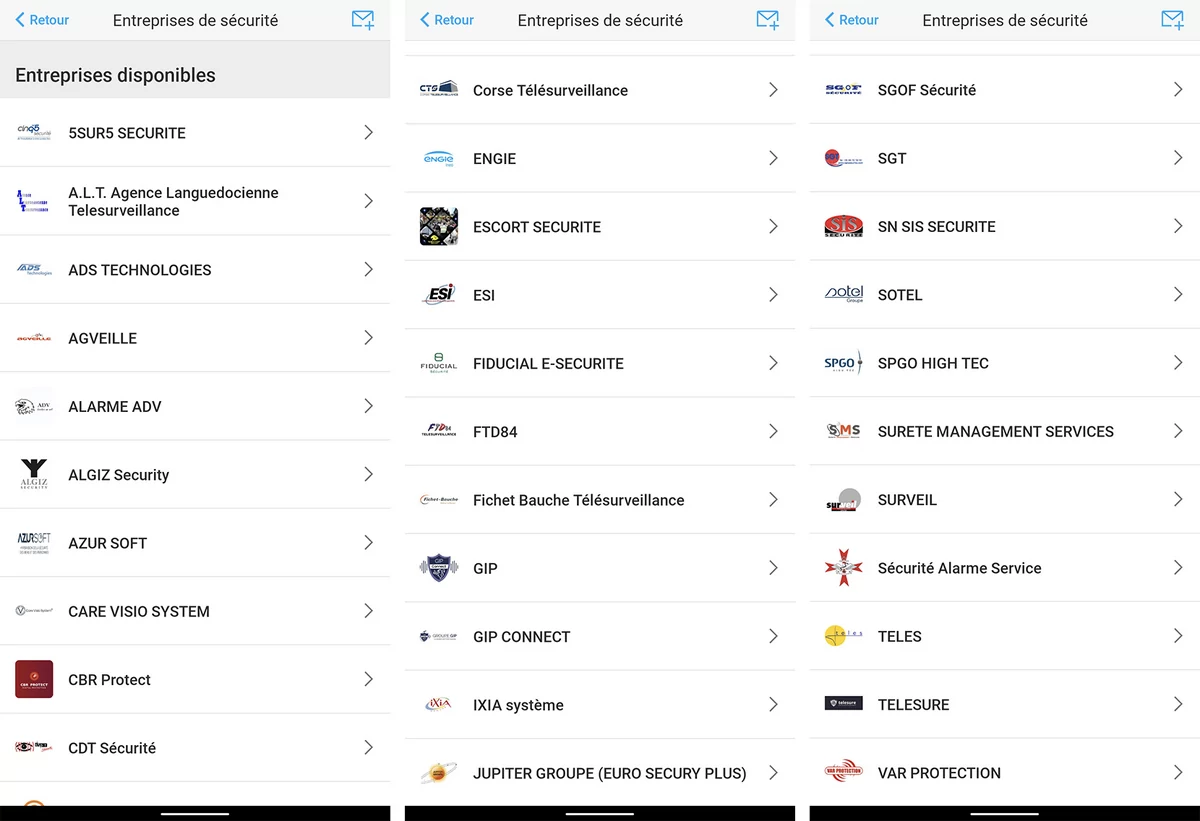Screen dimensions: 1200x821
Task: Tap the CBR Protect red logo icon
Action: 34,679
